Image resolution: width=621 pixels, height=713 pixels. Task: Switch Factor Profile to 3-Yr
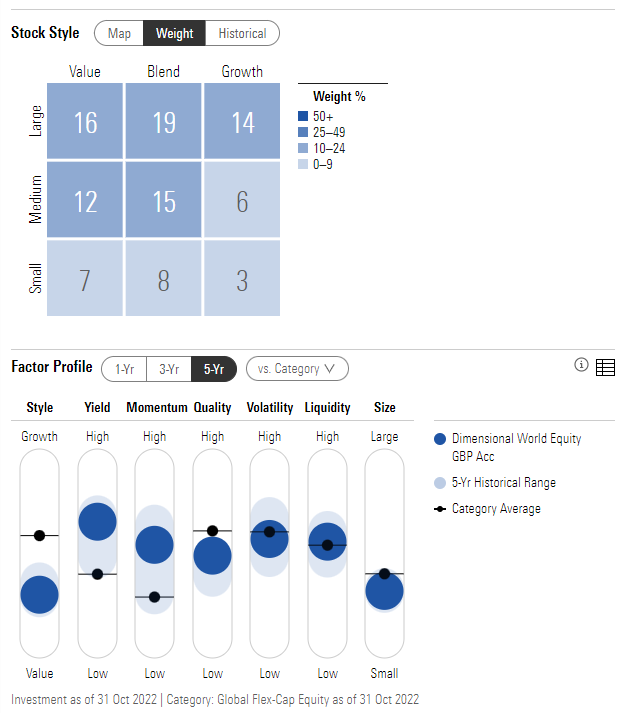point(169,369)
